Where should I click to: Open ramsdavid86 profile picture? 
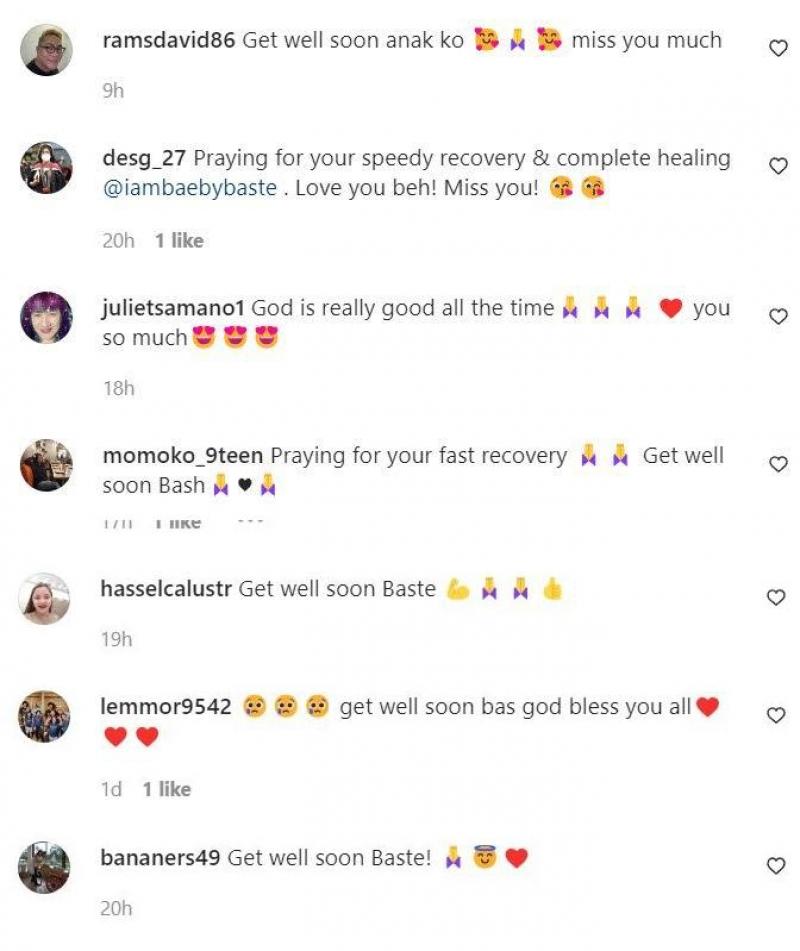(46, 50)
